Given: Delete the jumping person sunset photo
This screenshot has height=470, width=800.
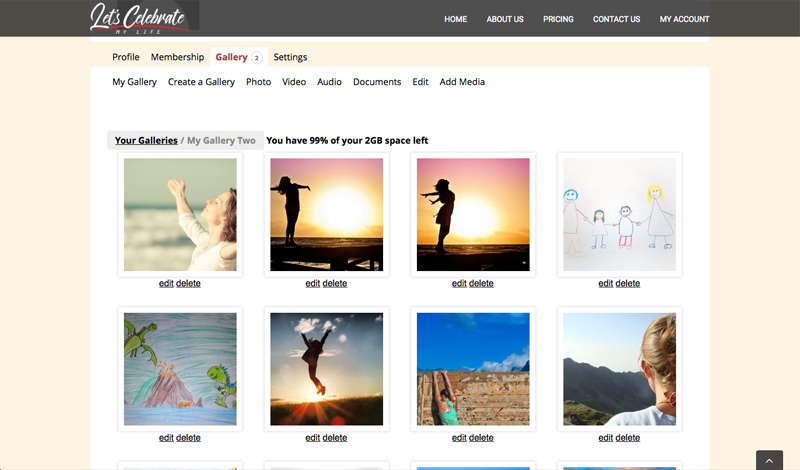Looking at the screenshot, I should click(x=334, y=438).
